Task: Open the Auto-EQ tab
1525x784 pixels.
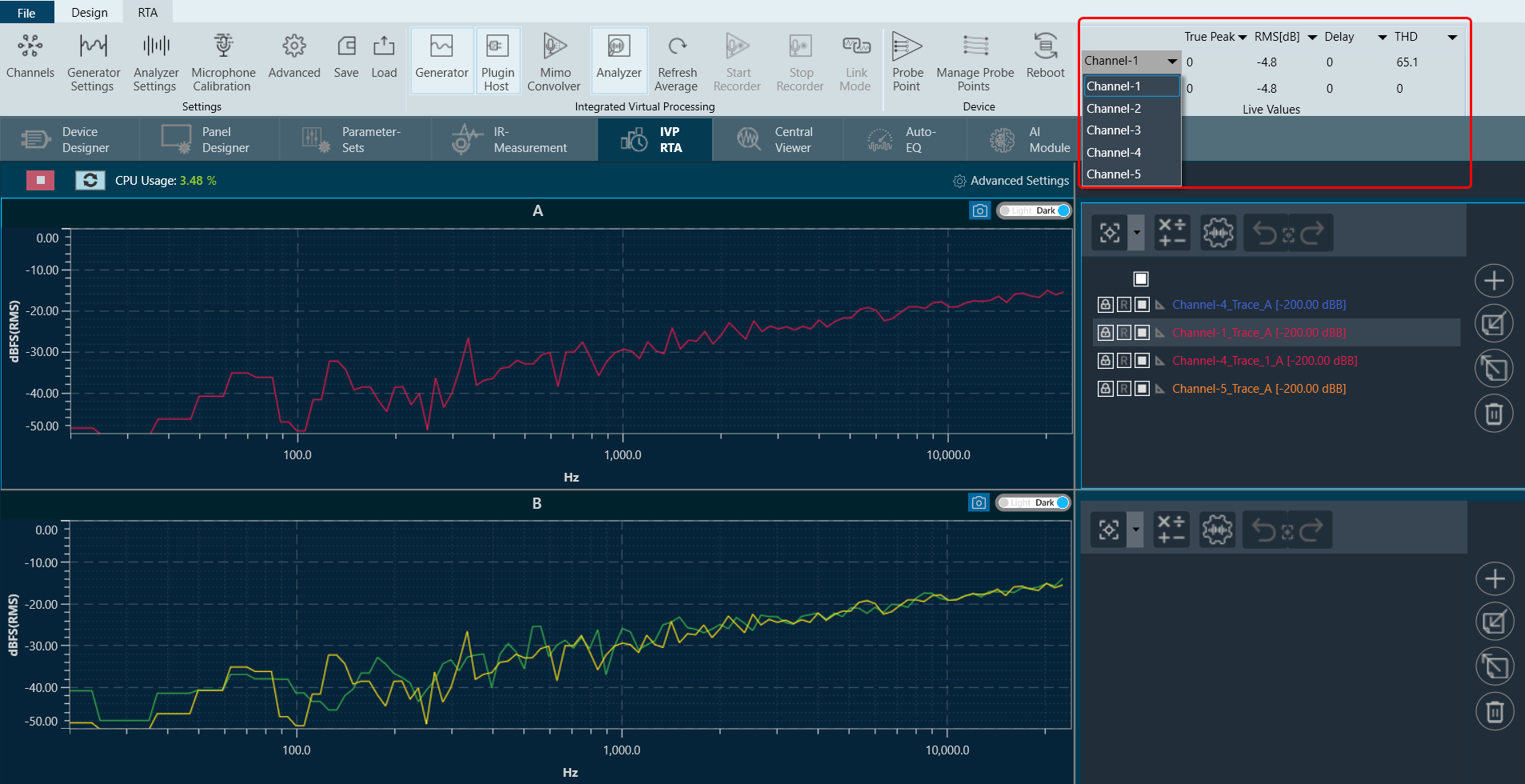Action: 904,139
